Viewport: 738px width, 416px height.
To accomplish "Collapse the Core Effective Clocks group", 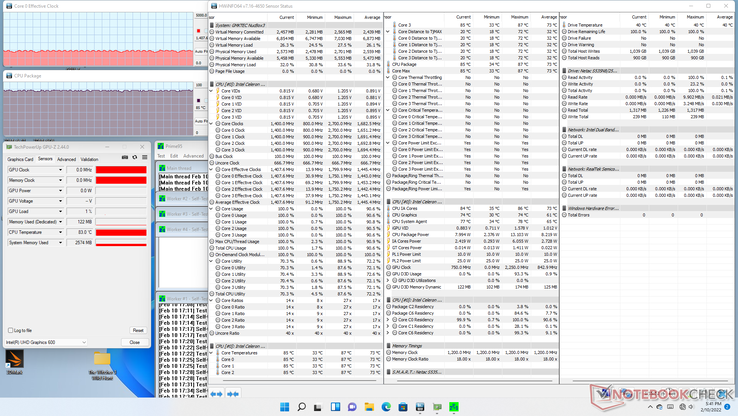I will [212, 169].
